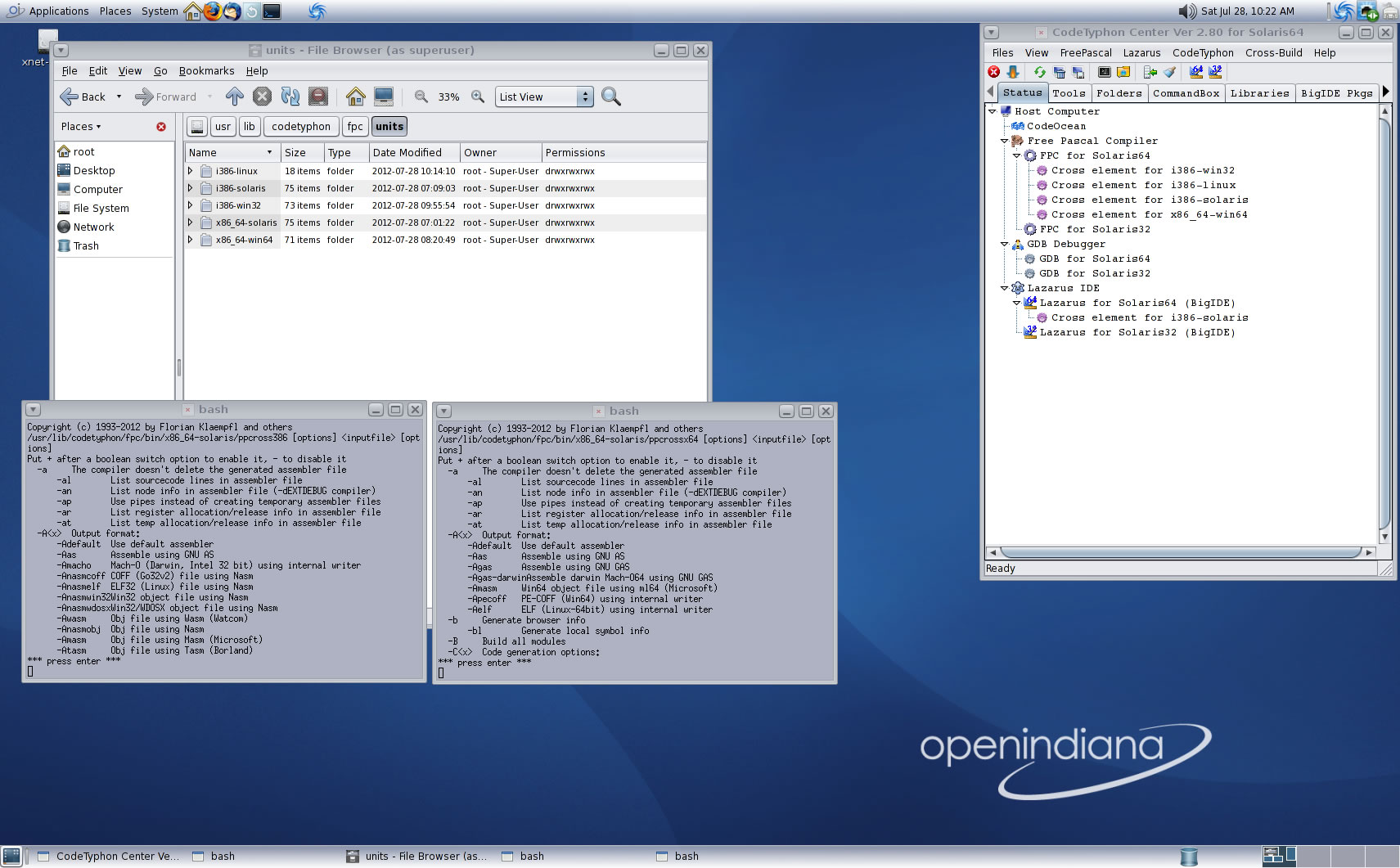Launch Firefox from the top panel
1400x868 pixels.
pos(213,11)
